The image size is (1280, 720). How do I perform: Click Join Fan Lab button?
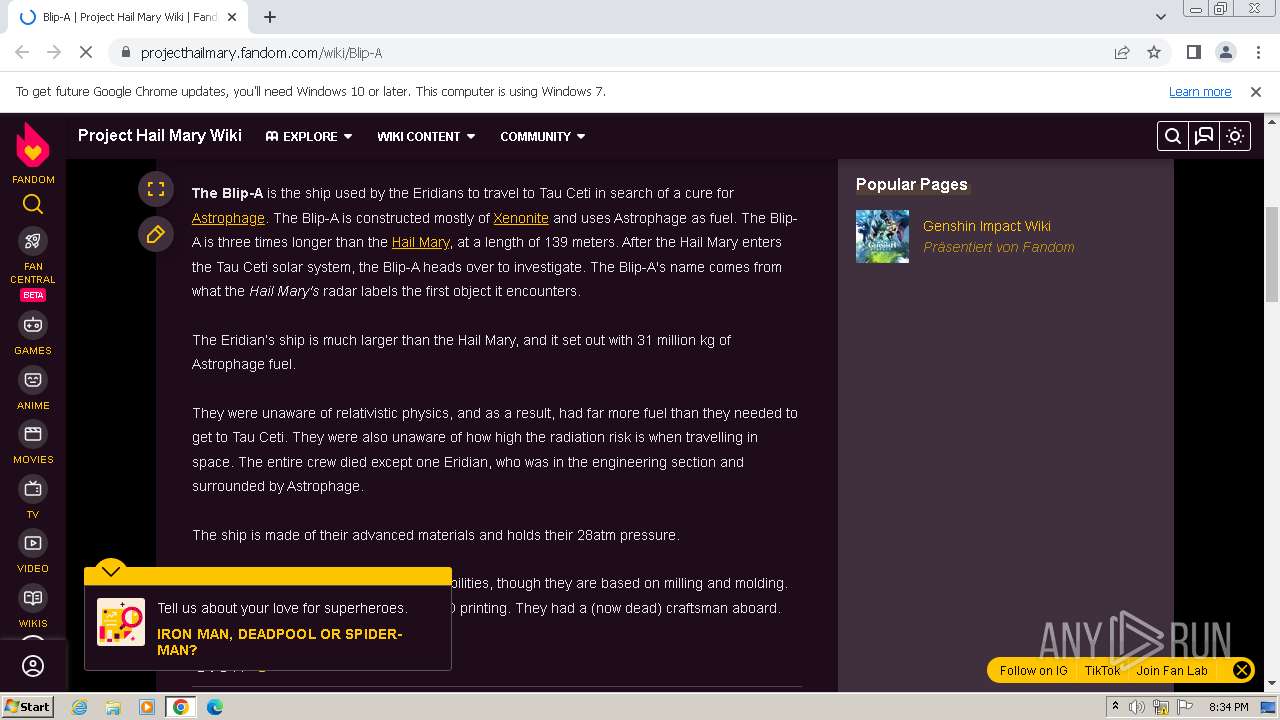[1172, 671]
